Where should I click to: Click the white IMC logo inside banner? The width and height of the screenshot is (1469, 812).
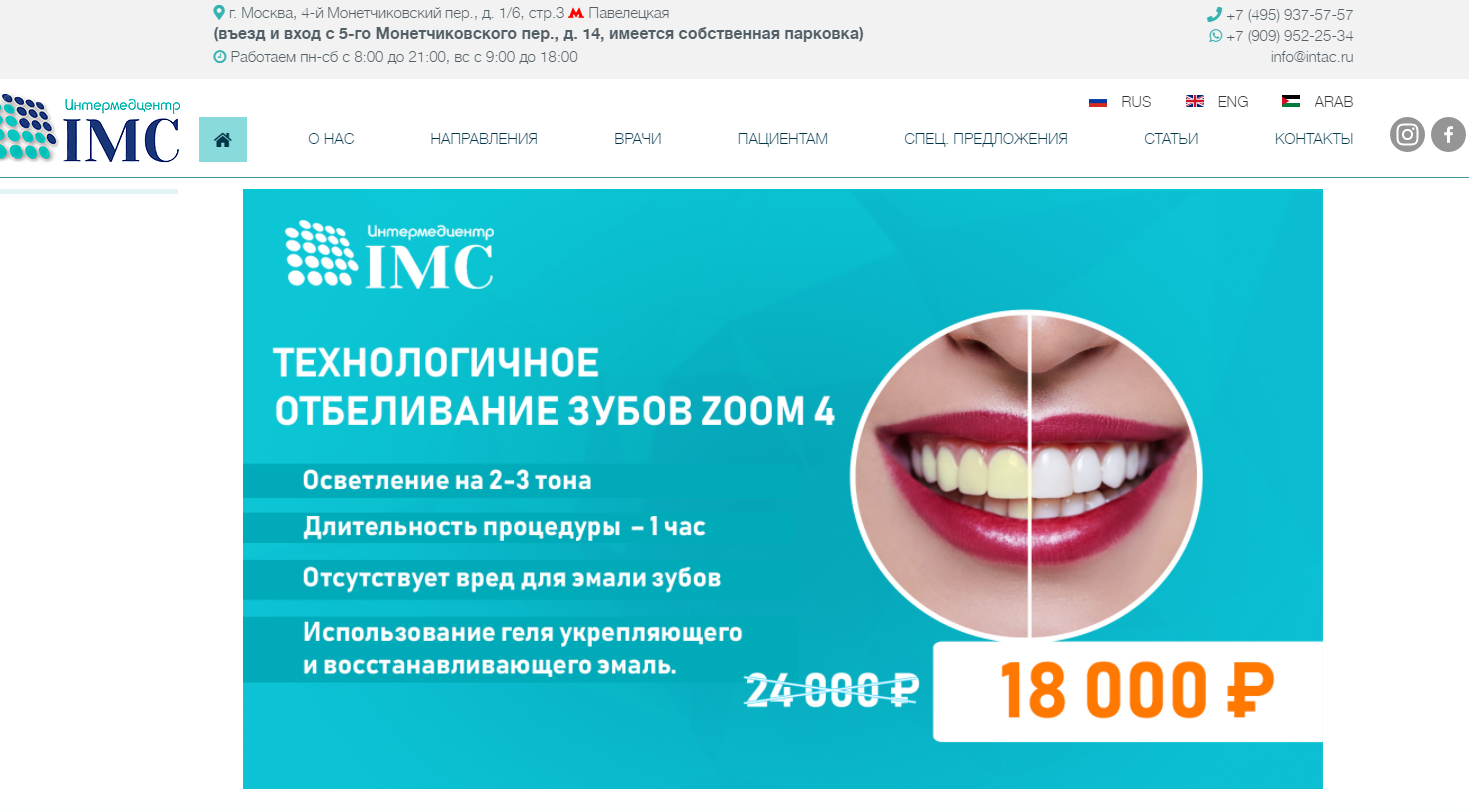point(389,255)
